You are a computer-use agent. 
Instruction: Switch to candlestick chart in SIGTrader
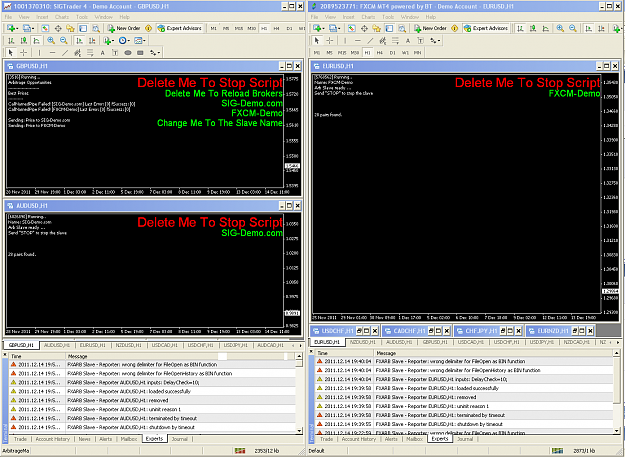click(24, 41)
